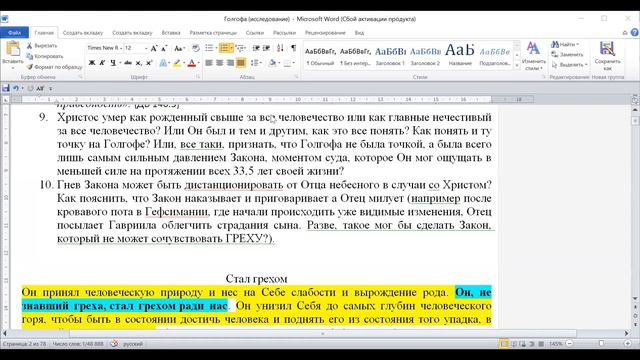The width and height of the screenshot is (640, 360).
Task: Switch to Full Screen Reading view icon
Action: (x=514, y=344)
